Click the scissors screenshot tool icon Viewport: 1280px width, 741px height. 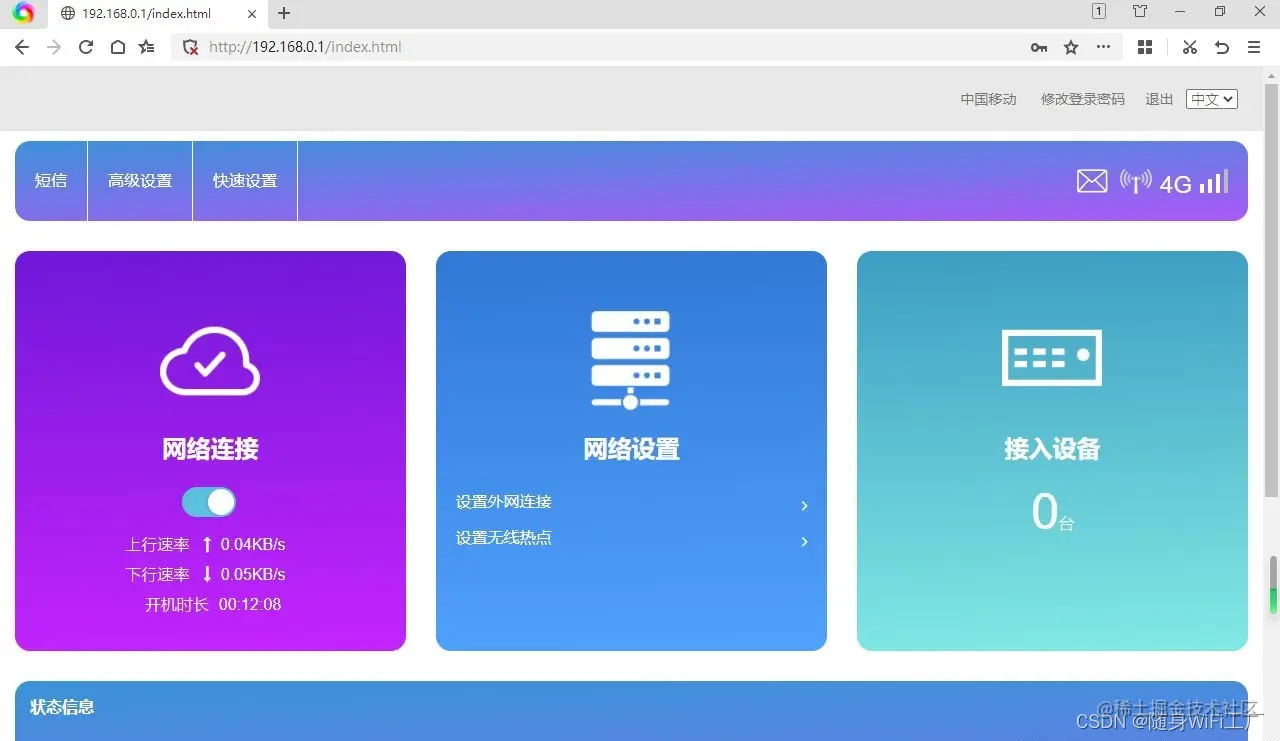(1189, 47)
